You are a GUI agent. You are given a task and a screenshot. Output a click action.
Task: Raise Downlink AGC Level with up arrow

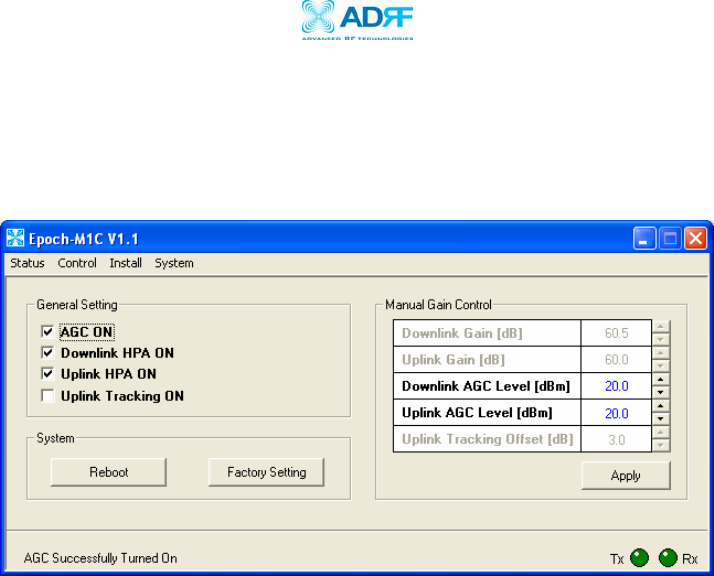(x=661, y=379)
